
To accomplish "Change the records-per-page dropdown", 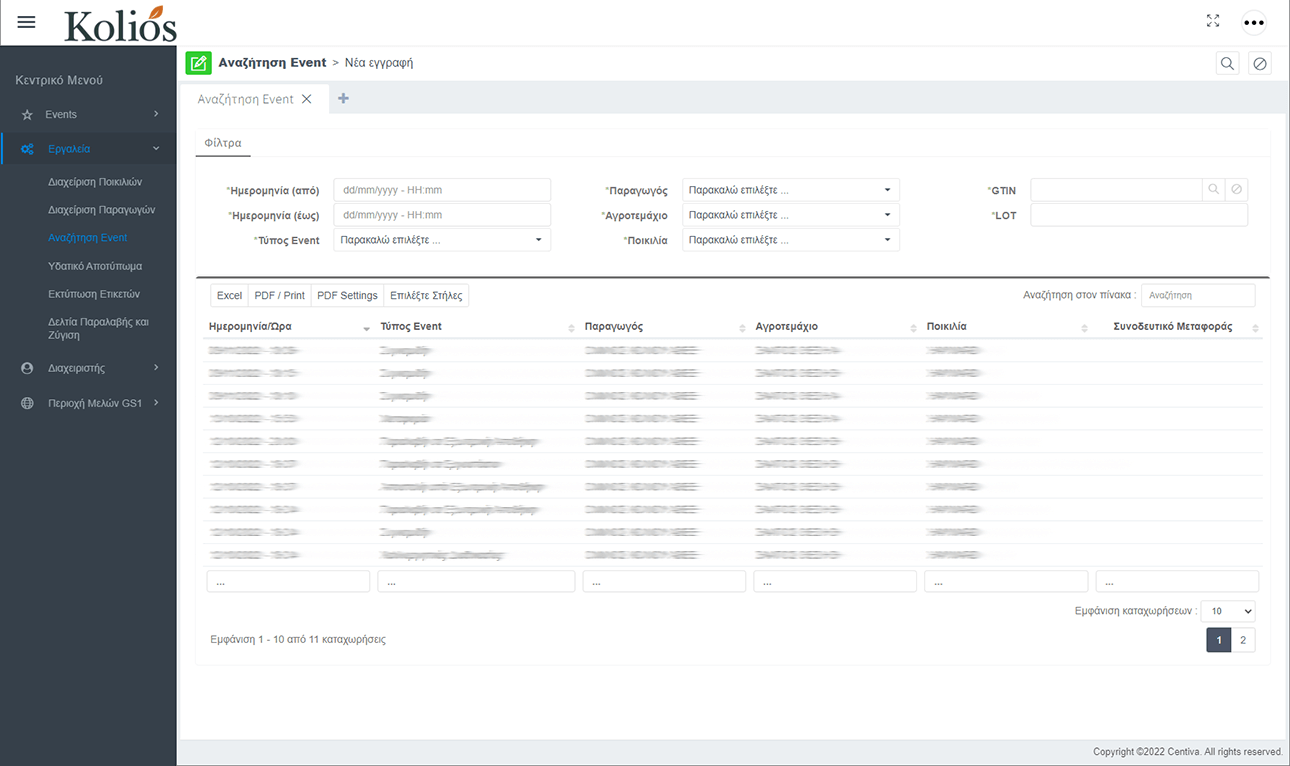I will point(1228,611).
